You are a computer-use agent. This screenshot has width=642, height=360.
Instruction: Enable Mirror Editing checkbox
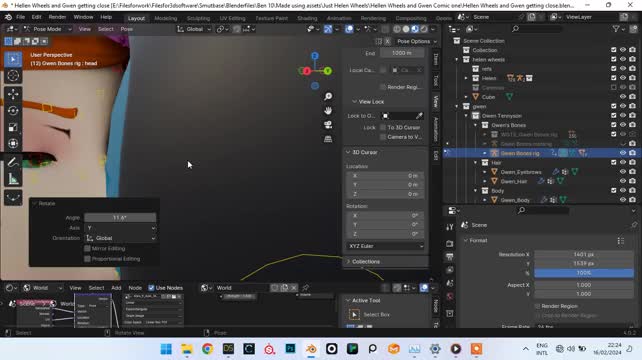(x=87, y=249)
